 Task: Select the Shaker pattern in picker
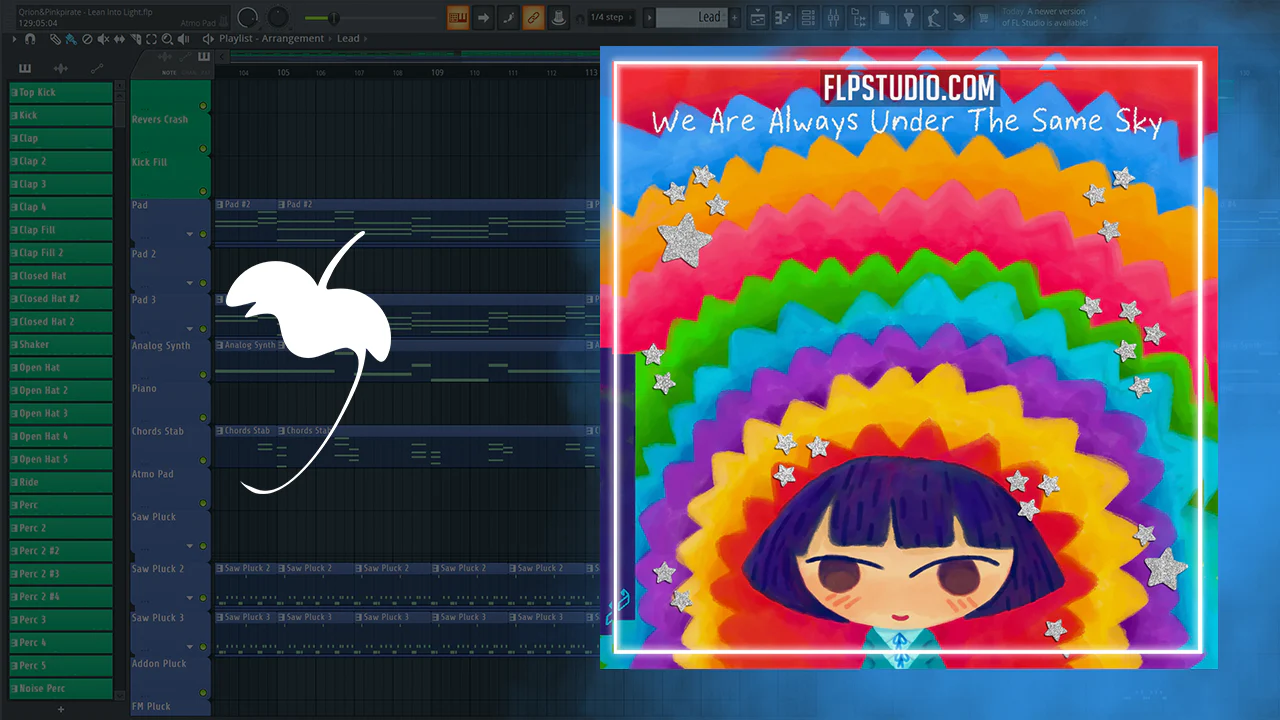(x=61, y=345)
